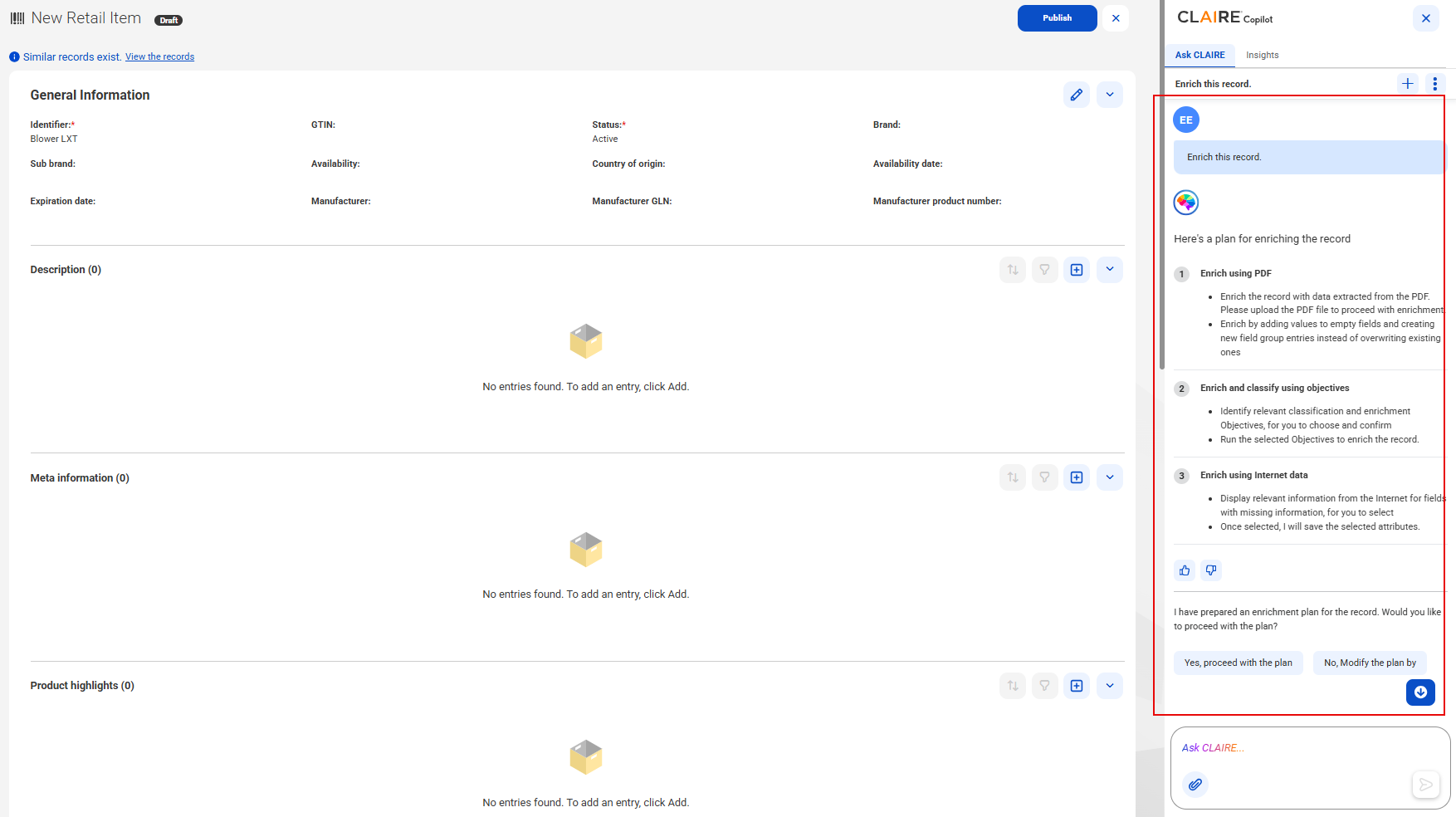Image resolution: width=1456 pixels, height=817 pixels.
Task: Click the sort icon in Description section
Action: [1013, 270]
